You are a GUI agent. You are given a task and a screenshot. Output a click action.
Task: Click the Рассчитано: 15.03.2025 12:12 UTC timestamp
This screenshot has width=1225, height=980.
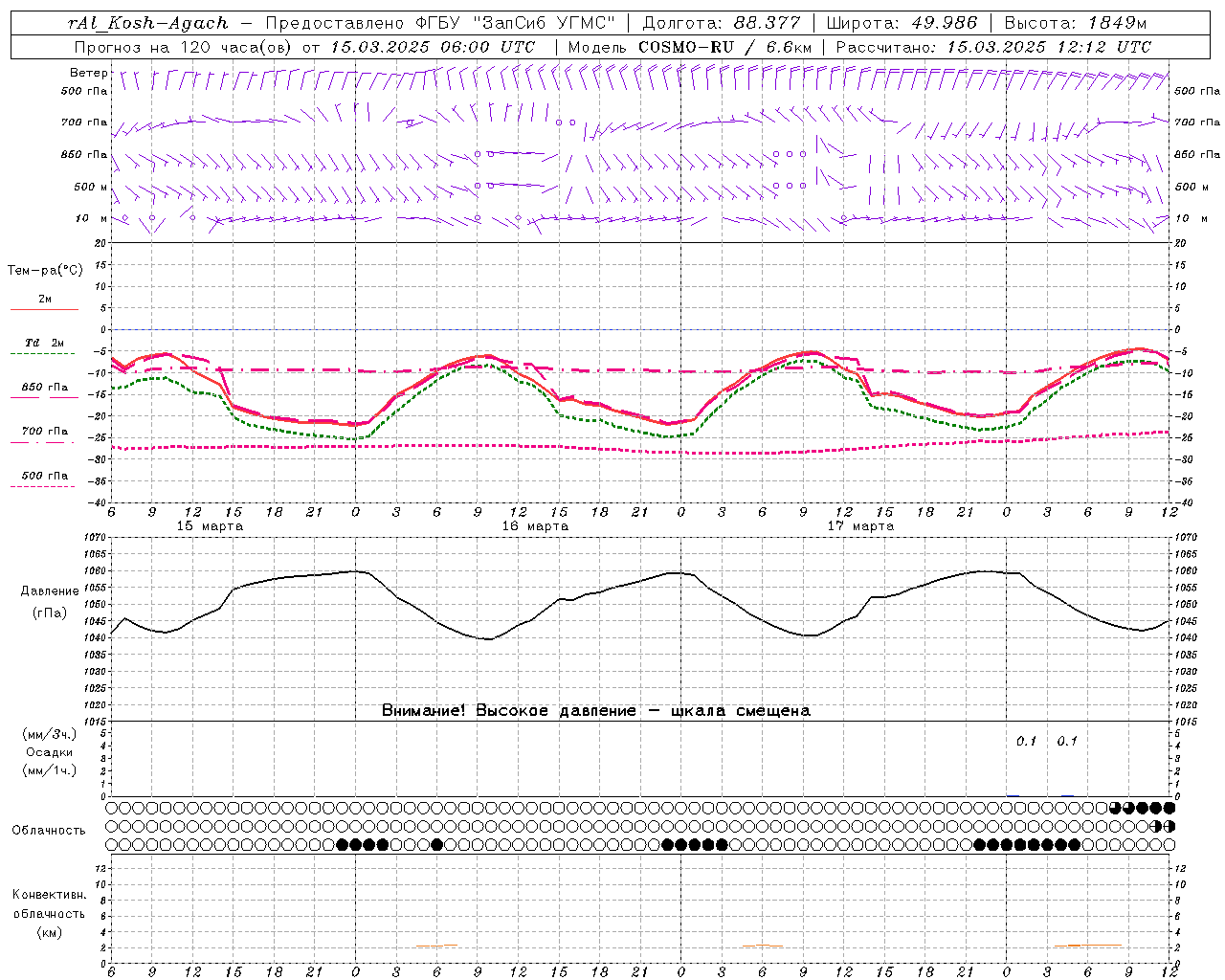click(x=993, y=47)
